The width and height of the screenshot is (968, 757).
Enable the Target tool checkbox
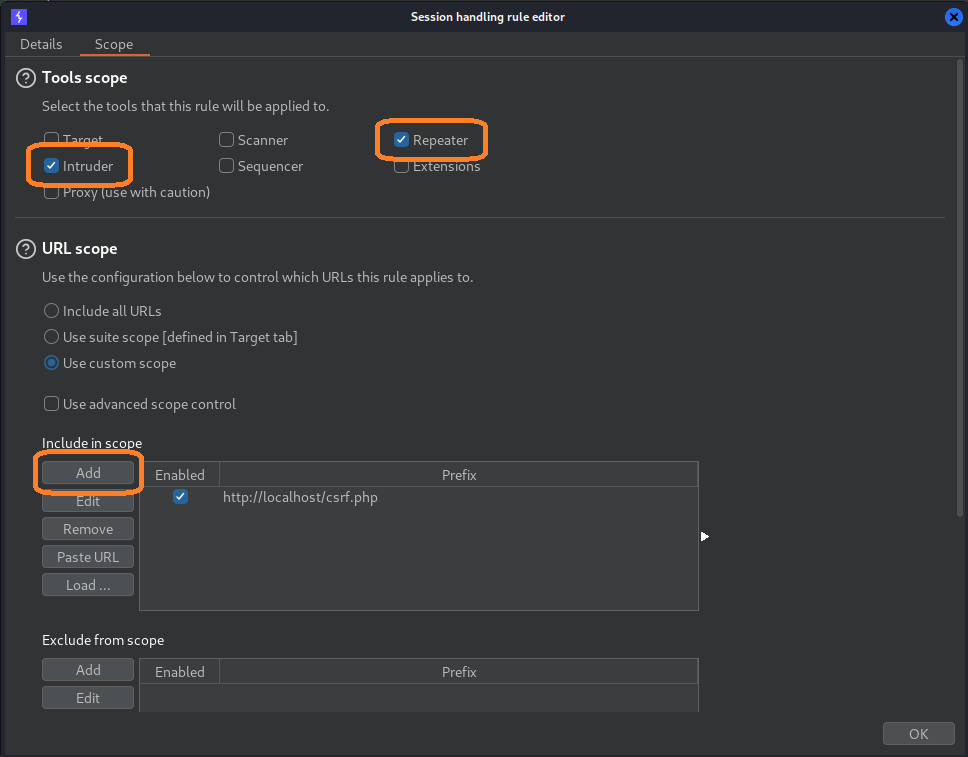50,139
